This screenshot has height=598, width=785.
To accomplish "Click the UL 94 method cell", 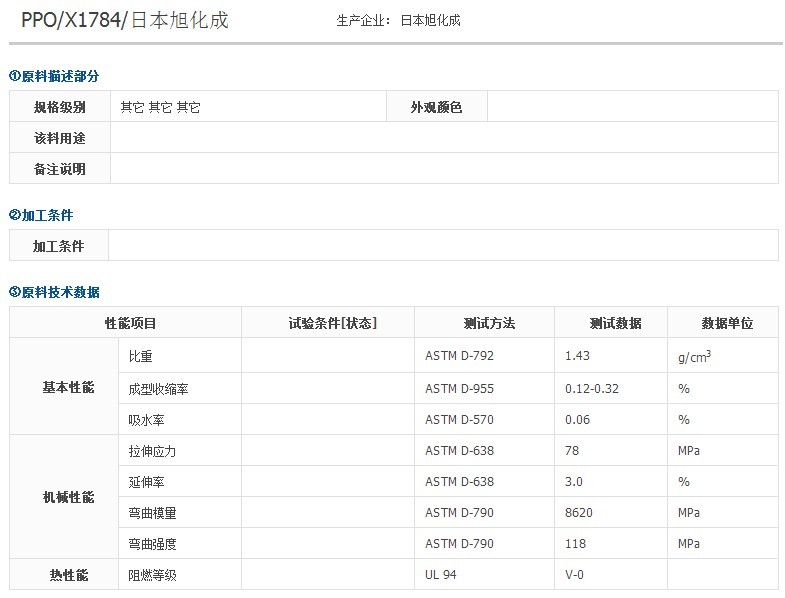I will click(484, 574).
